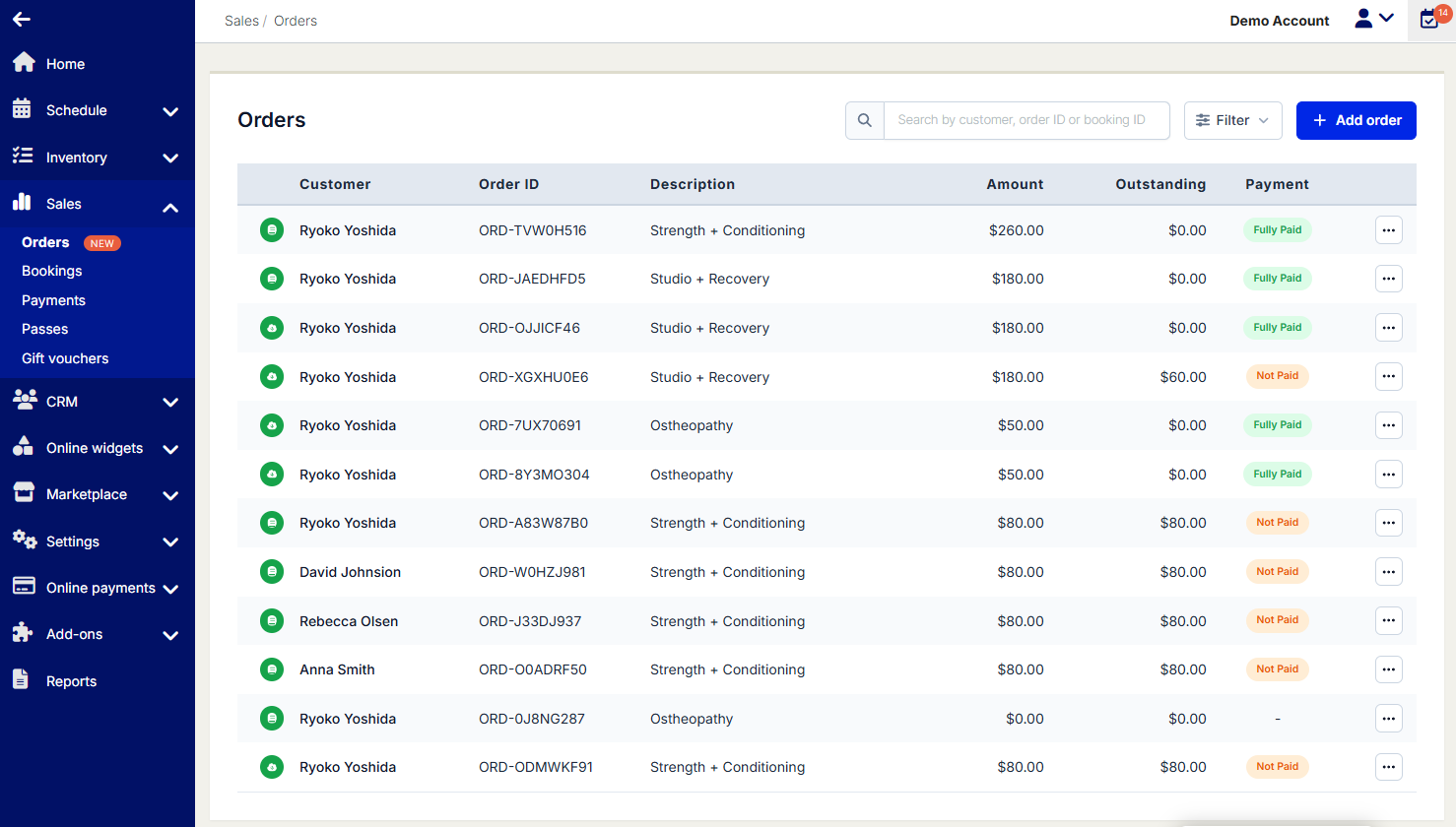
Task: Expand the CRM menu chevron
Action: (170, 402)
